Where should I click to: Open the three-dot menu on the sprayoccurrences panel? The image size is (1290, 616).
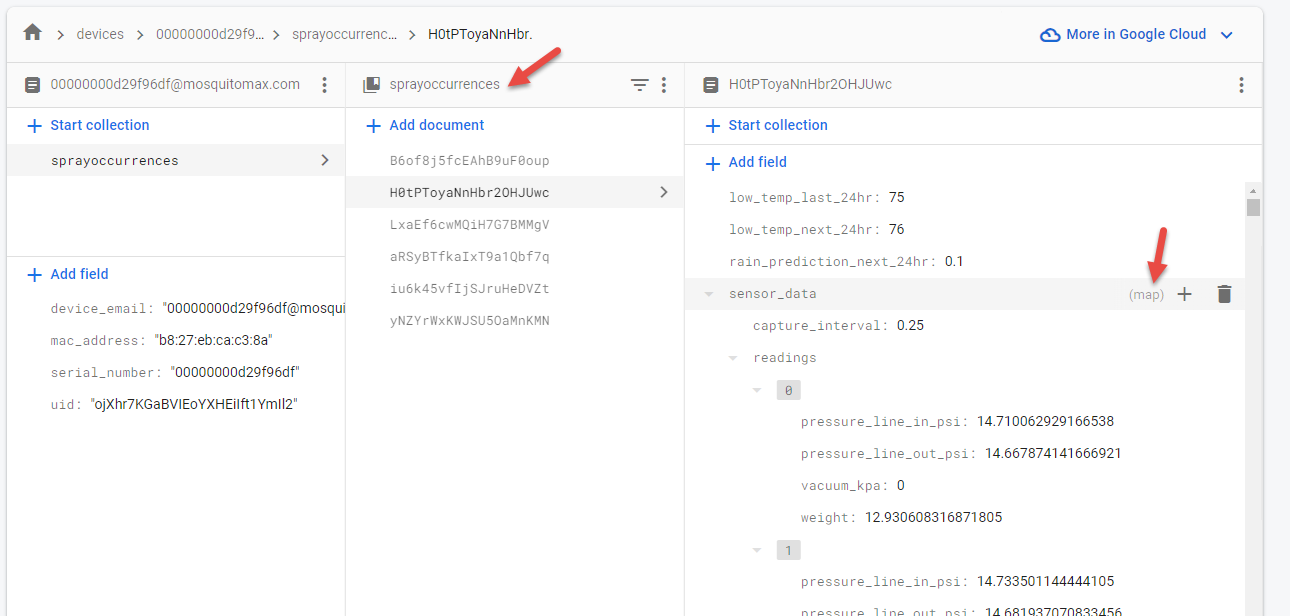(x=663, y=85)
